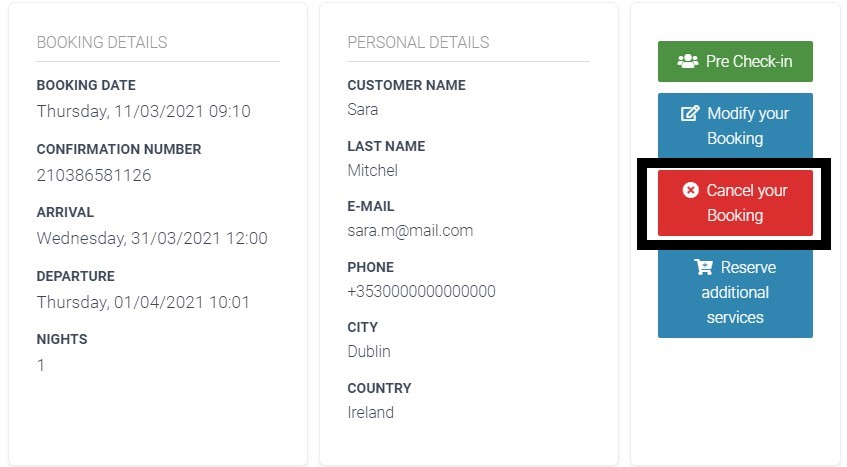Click the shopping cart icon on Reserve
847x467 pixels.
pyautogui.click(x=703, y=267)
